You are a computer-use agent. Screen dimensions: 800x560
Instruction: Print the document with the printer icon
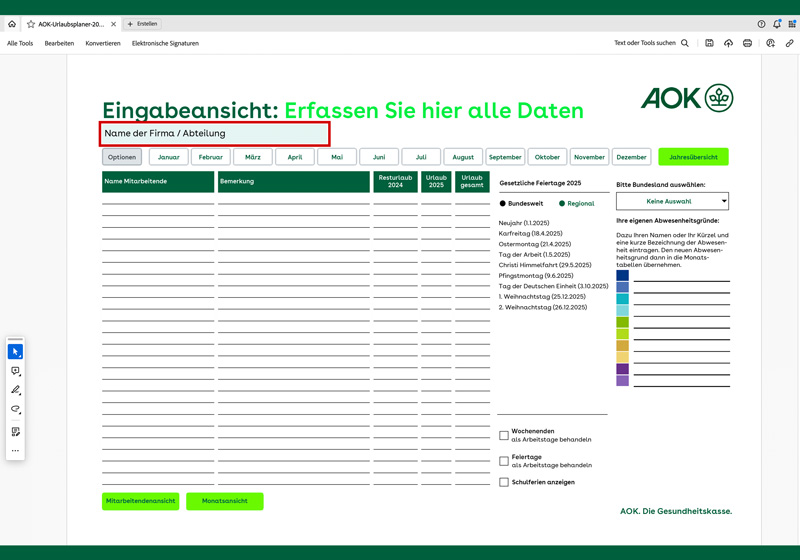[x=747, y=43]
